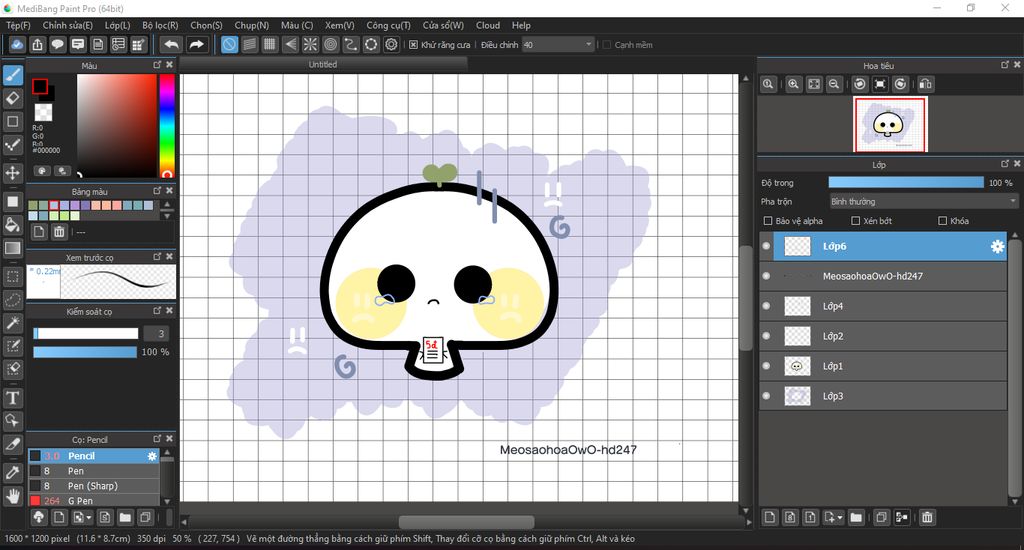Image resolution: width=1024 pixels, height=550 pixels.
Task: Select the Text tool
Action: (x=12, y=398)
